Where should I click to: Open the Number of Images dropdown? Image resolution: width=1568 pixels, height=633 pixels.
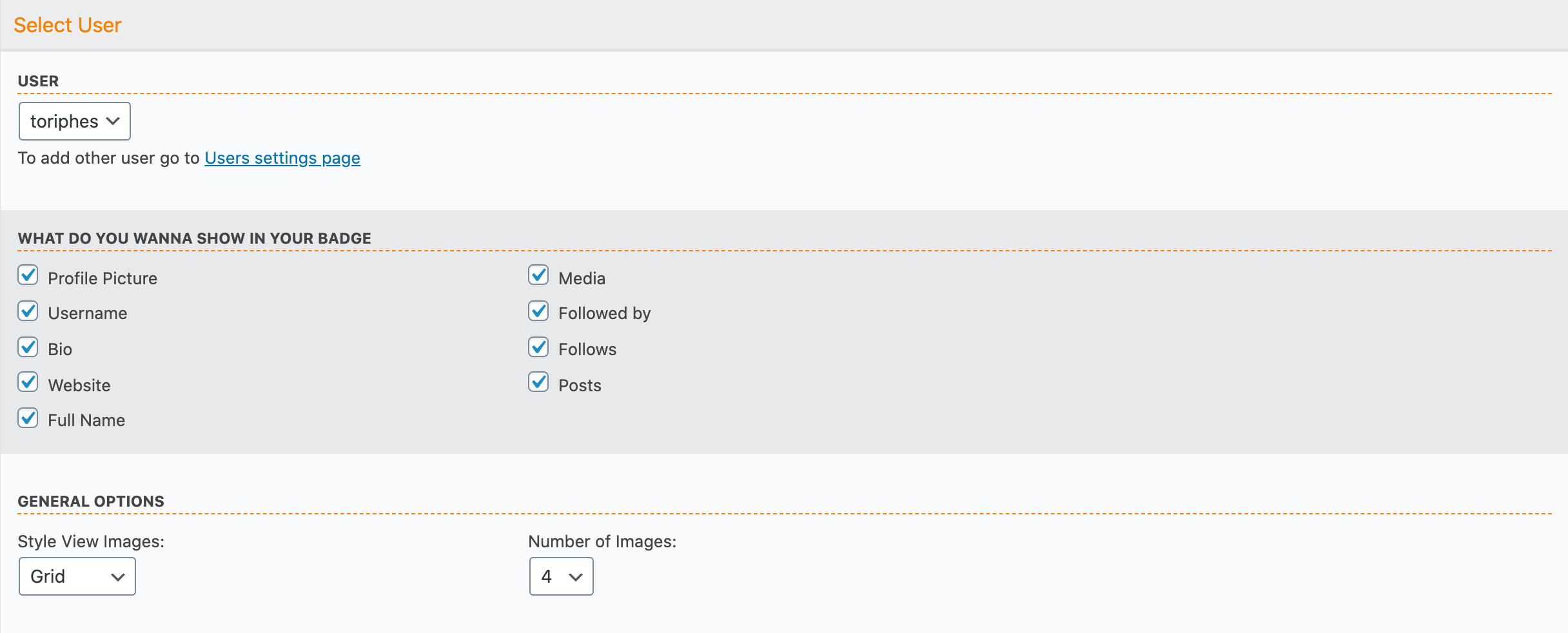click(x=561, y=576)
